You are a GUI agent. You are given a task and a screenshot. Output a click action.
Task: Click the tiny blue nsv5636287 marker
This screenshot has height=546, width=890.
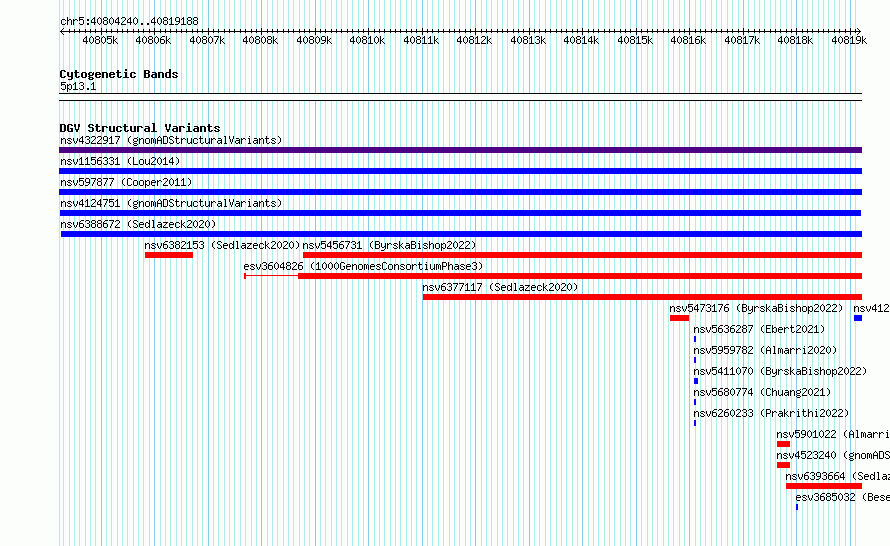(695, 339)
